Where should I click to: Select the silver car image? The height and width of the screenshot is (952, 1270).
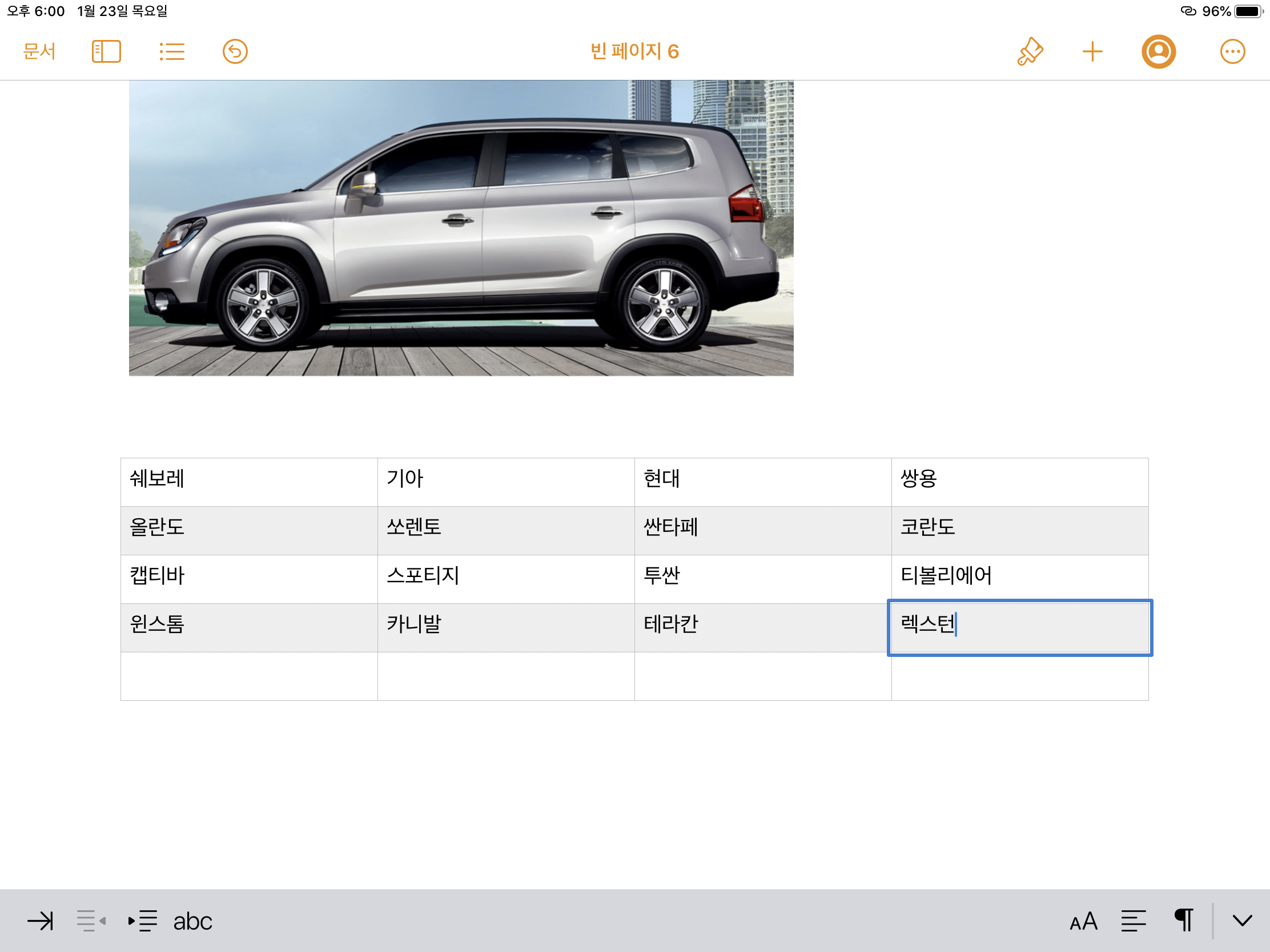pos(461,228)
